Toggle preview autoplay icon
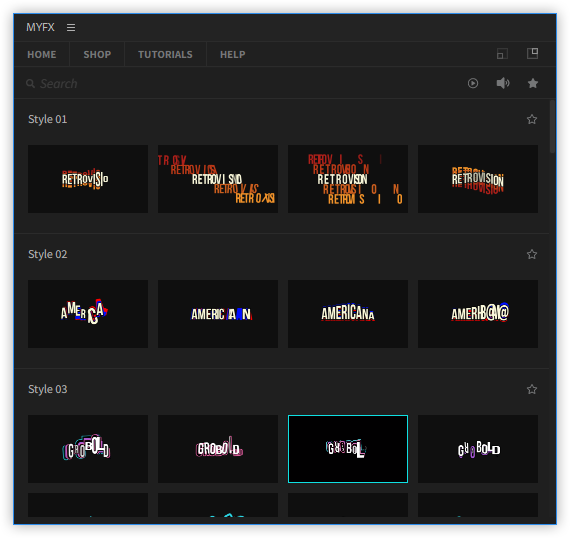This screenshot has width=570, height=538. 473,83
